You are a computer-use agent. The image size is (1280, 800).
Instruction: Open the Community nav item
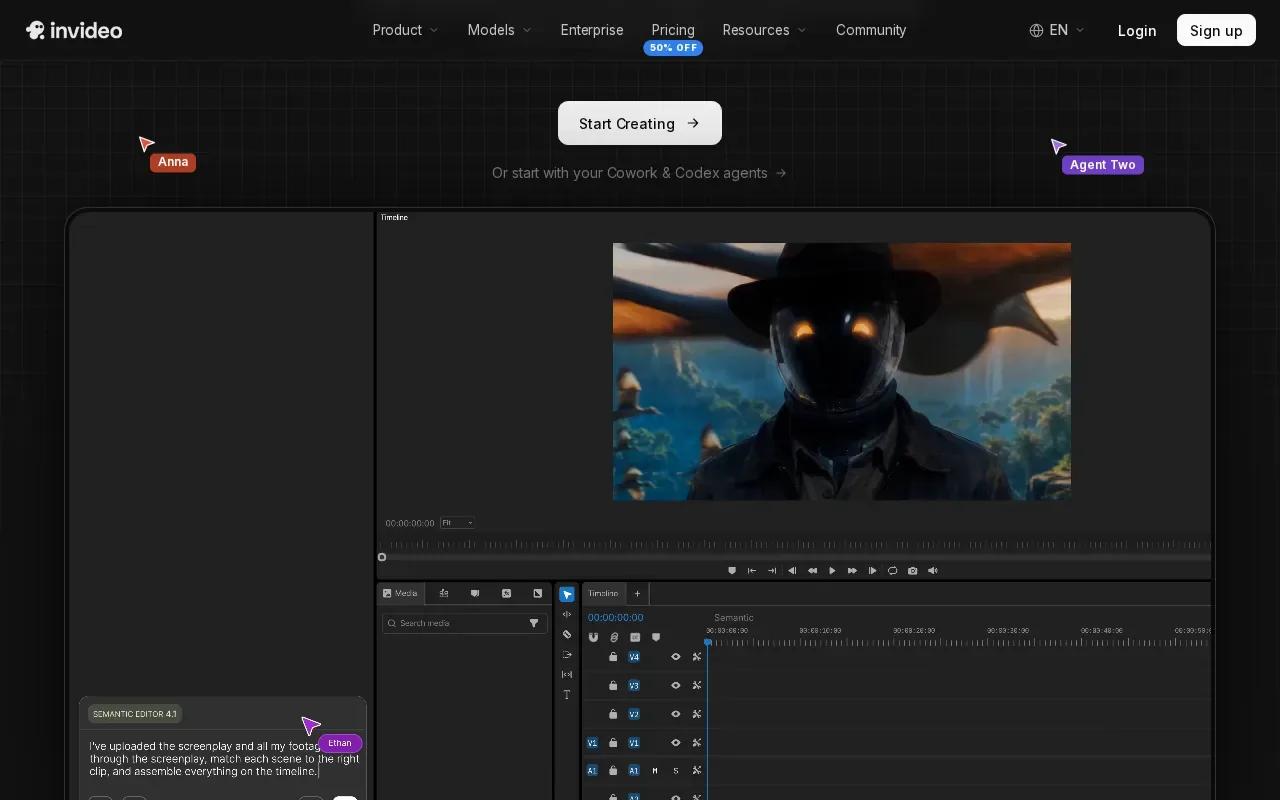click(x=871, y=30)
